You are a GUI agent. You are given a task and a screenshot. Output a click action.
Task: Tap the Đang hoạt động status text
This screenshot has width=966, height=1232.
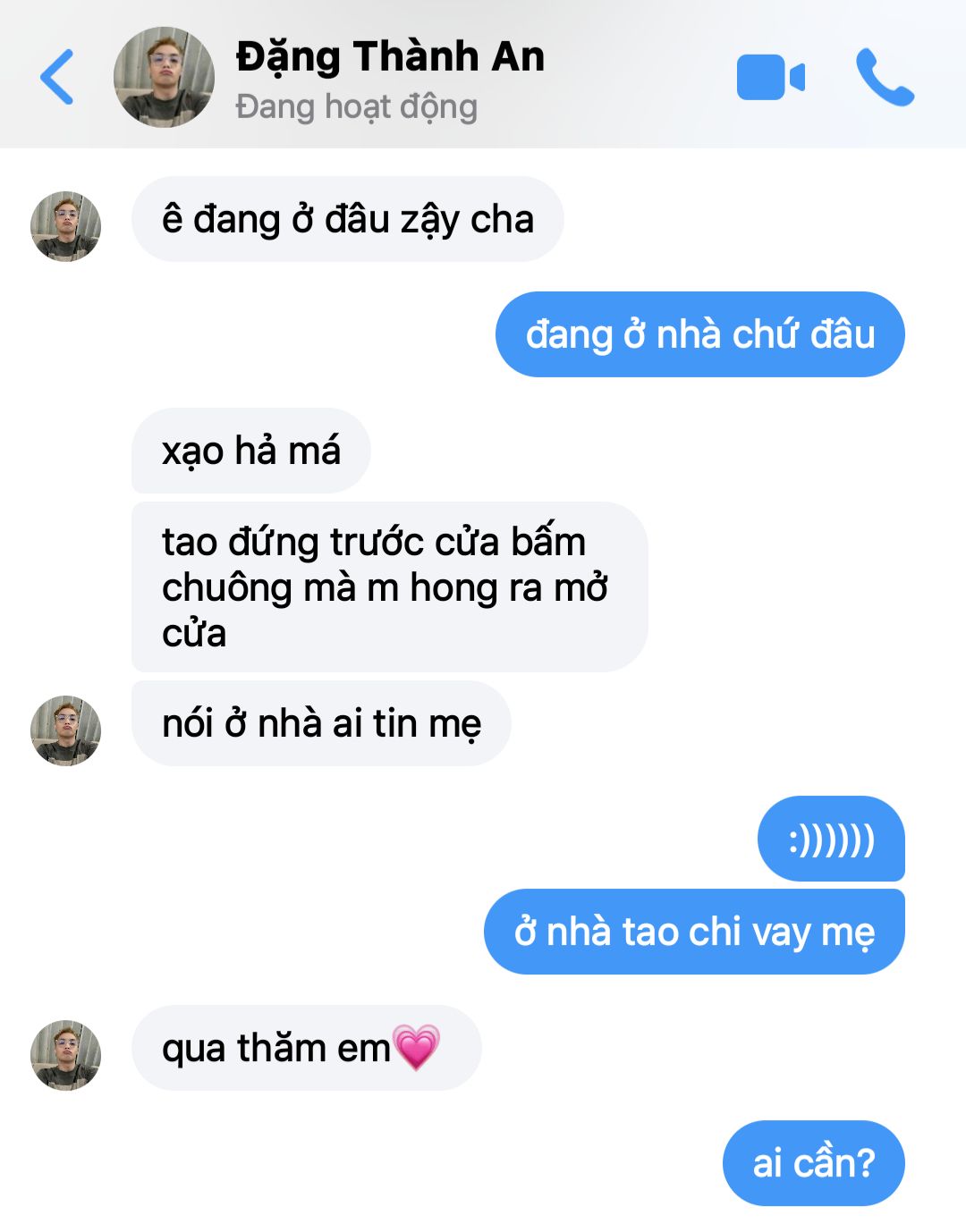(356, 106)
